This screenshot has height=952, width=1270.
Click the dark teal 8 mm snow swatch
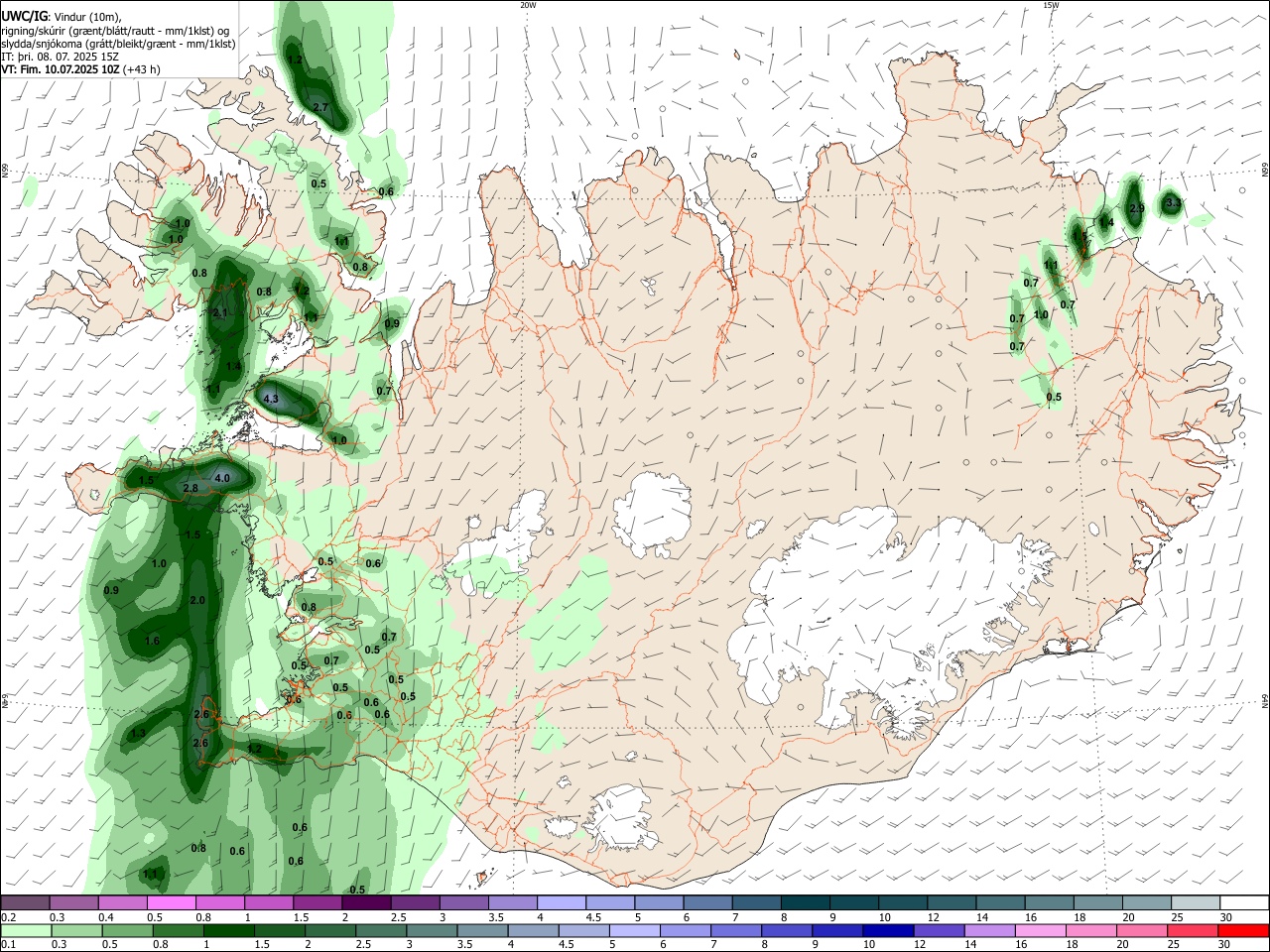(805, 903)
